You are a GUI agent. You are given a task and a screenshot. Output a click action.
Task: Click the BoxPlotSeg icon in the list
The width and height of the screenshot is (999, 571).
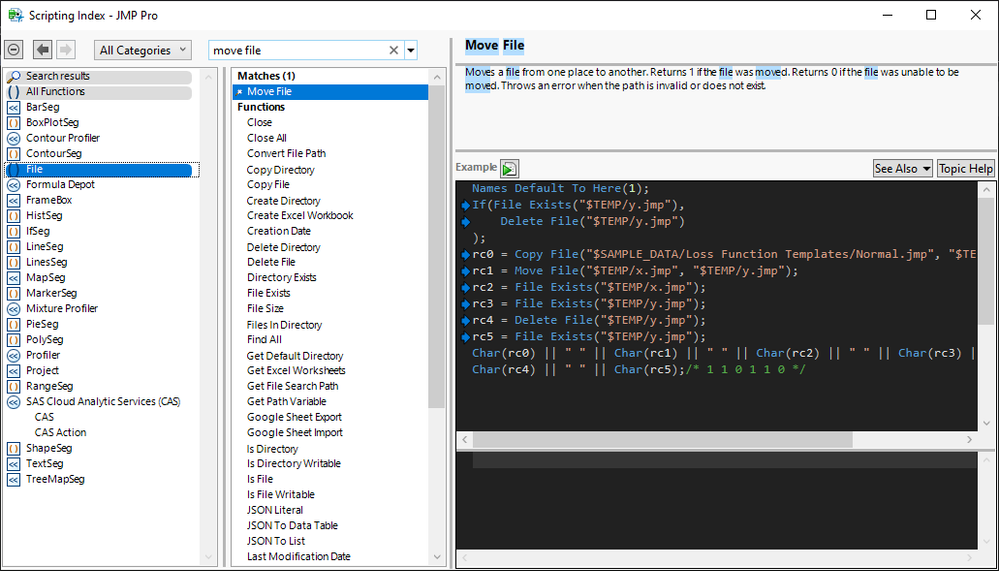(x=14, y=123)
